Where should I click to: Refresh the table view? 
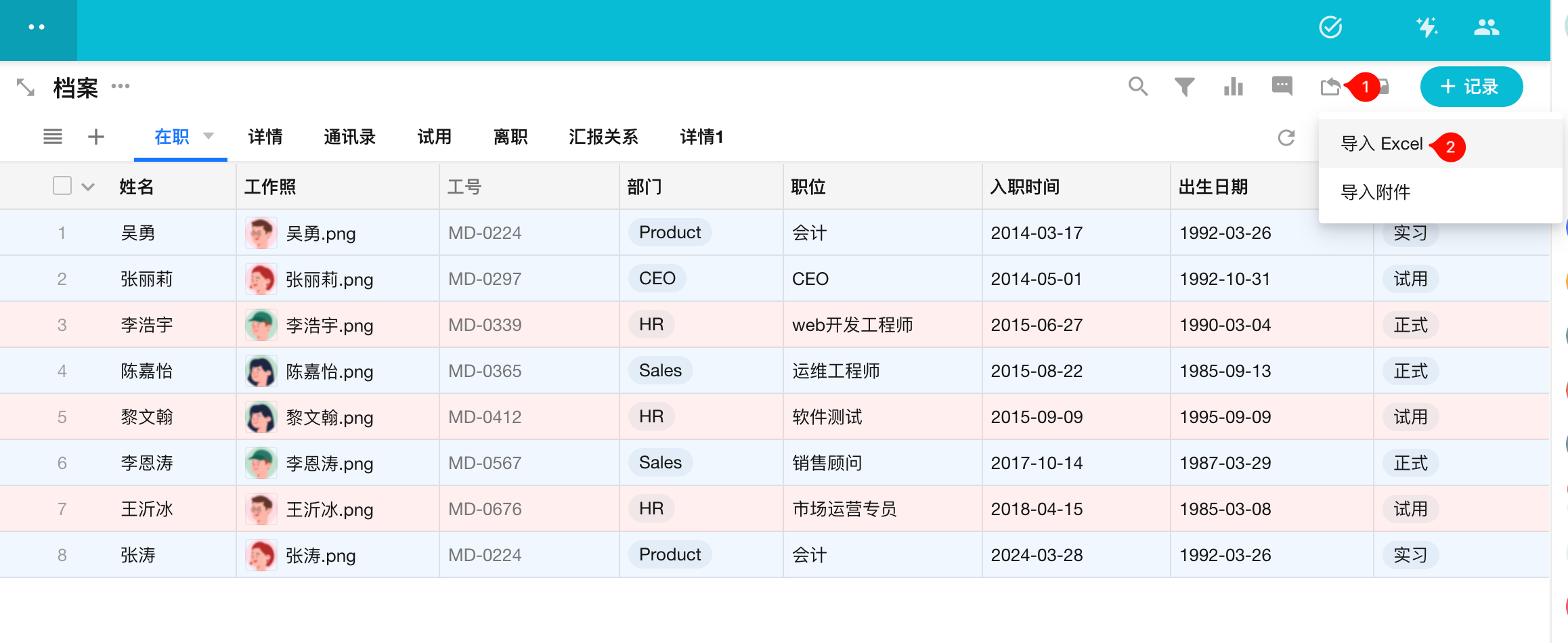1286,137
